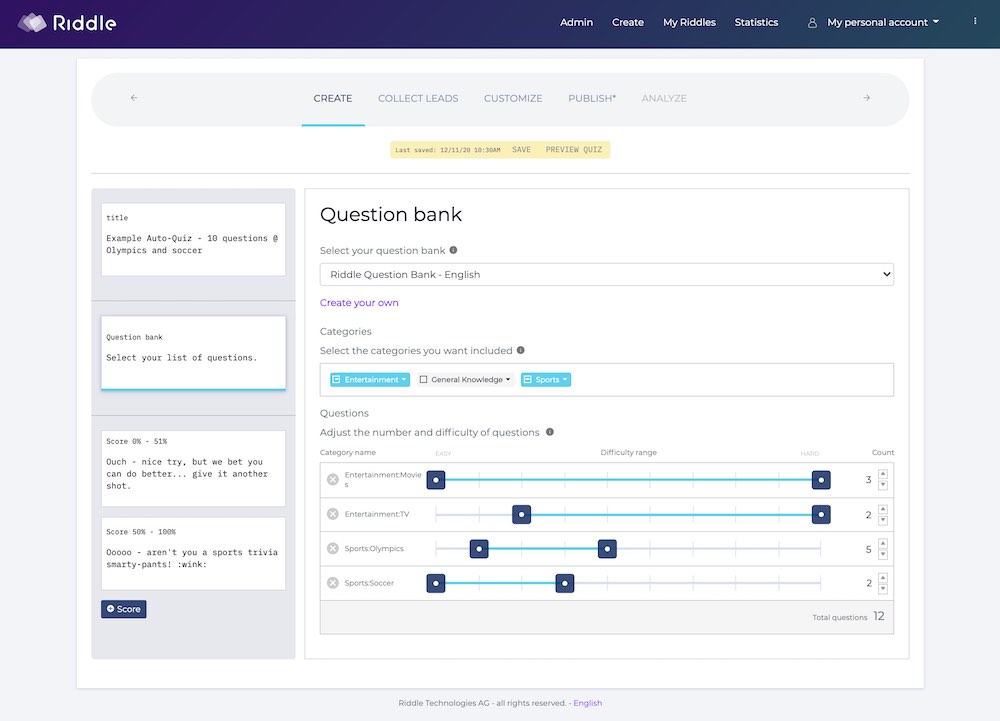Increase the Sports:Soccer question count
Viewport: 1000px width, 721px height.
click(883, 578)
